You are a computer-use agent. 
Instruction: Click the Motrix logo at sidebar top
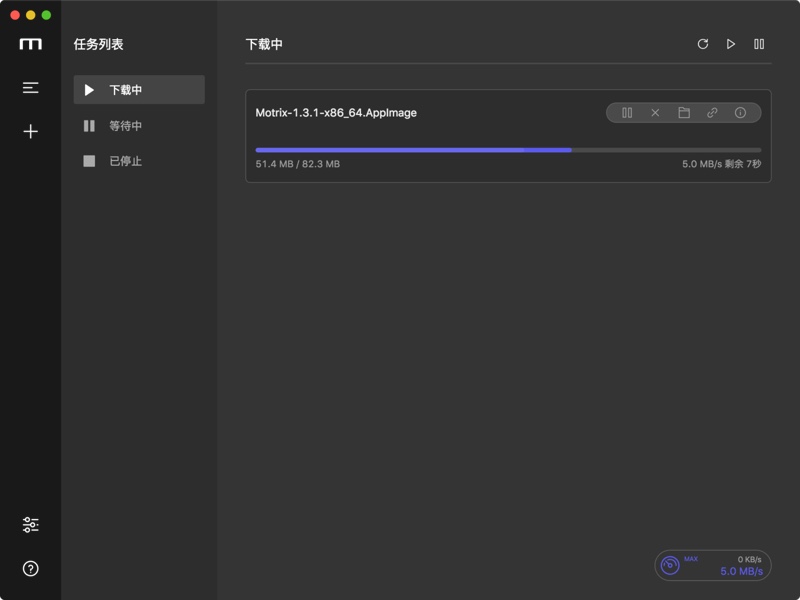30,44
